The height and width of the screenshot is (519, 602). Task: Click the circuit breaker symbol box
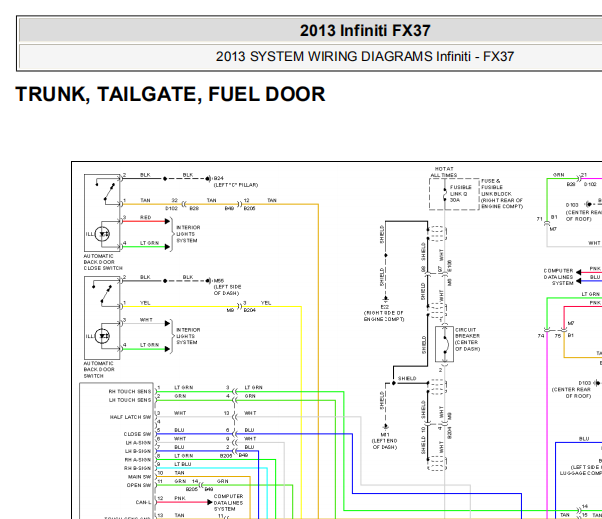coord(445,344)
